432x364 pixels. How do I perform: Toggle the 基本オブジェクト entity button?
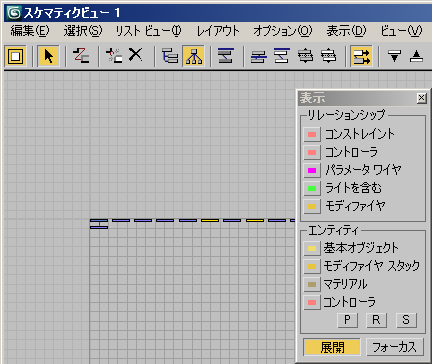coord(312,248)
